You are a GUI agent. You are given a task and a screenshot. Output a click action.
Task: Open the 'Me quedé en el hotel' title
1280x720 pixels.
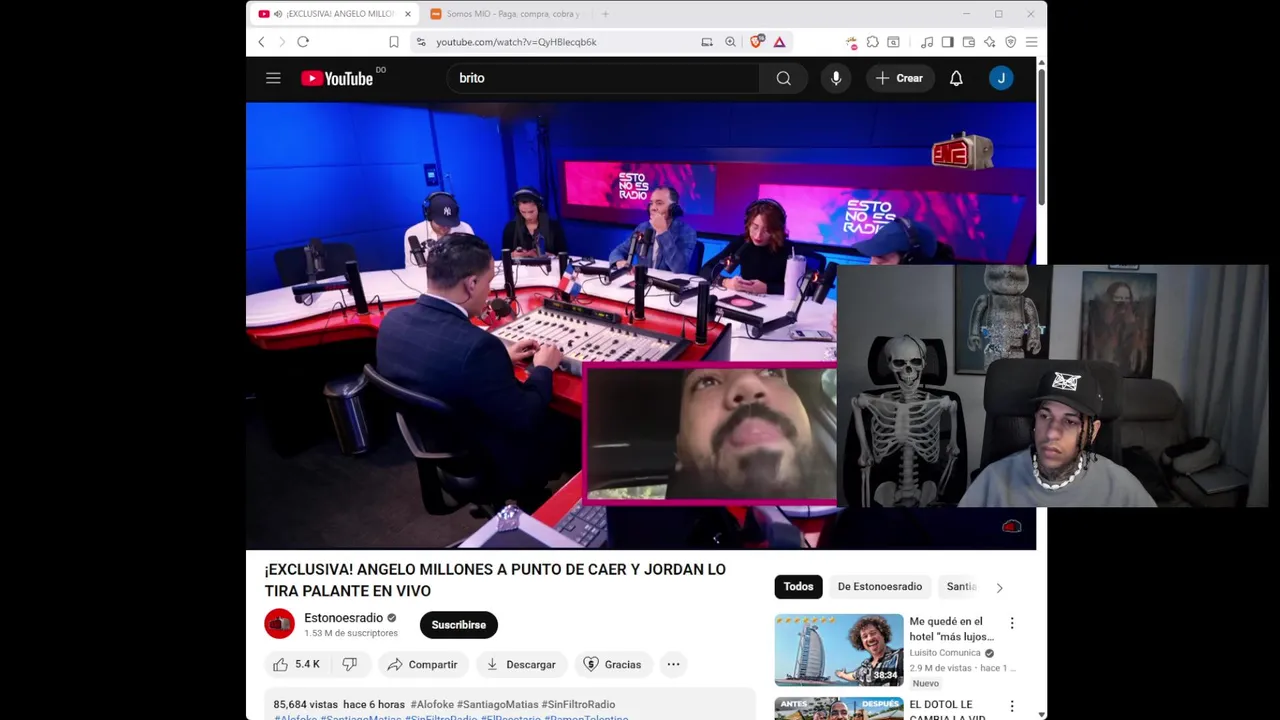(x=951, y=629)
